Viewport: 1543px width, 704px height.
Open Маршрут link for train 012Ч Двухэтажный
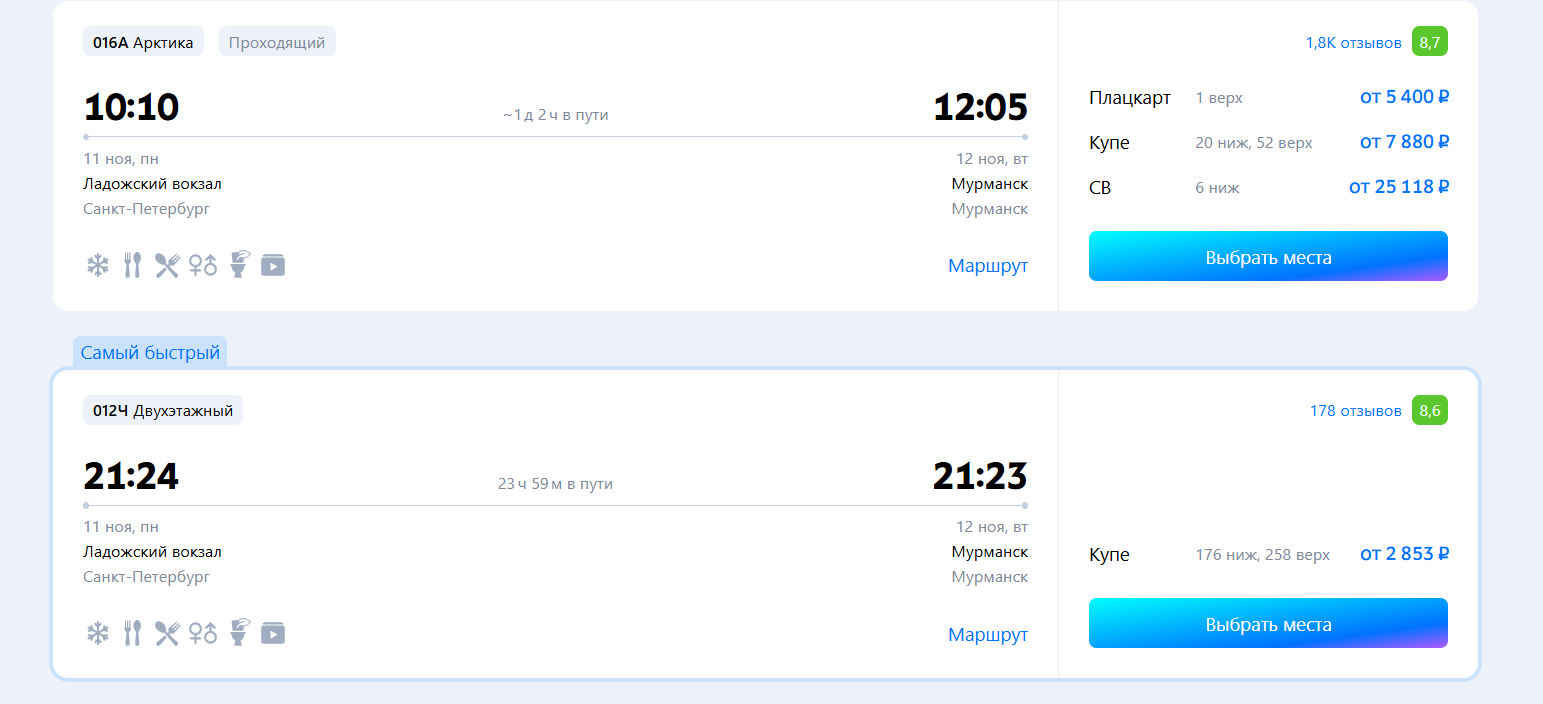coord(988,634)
